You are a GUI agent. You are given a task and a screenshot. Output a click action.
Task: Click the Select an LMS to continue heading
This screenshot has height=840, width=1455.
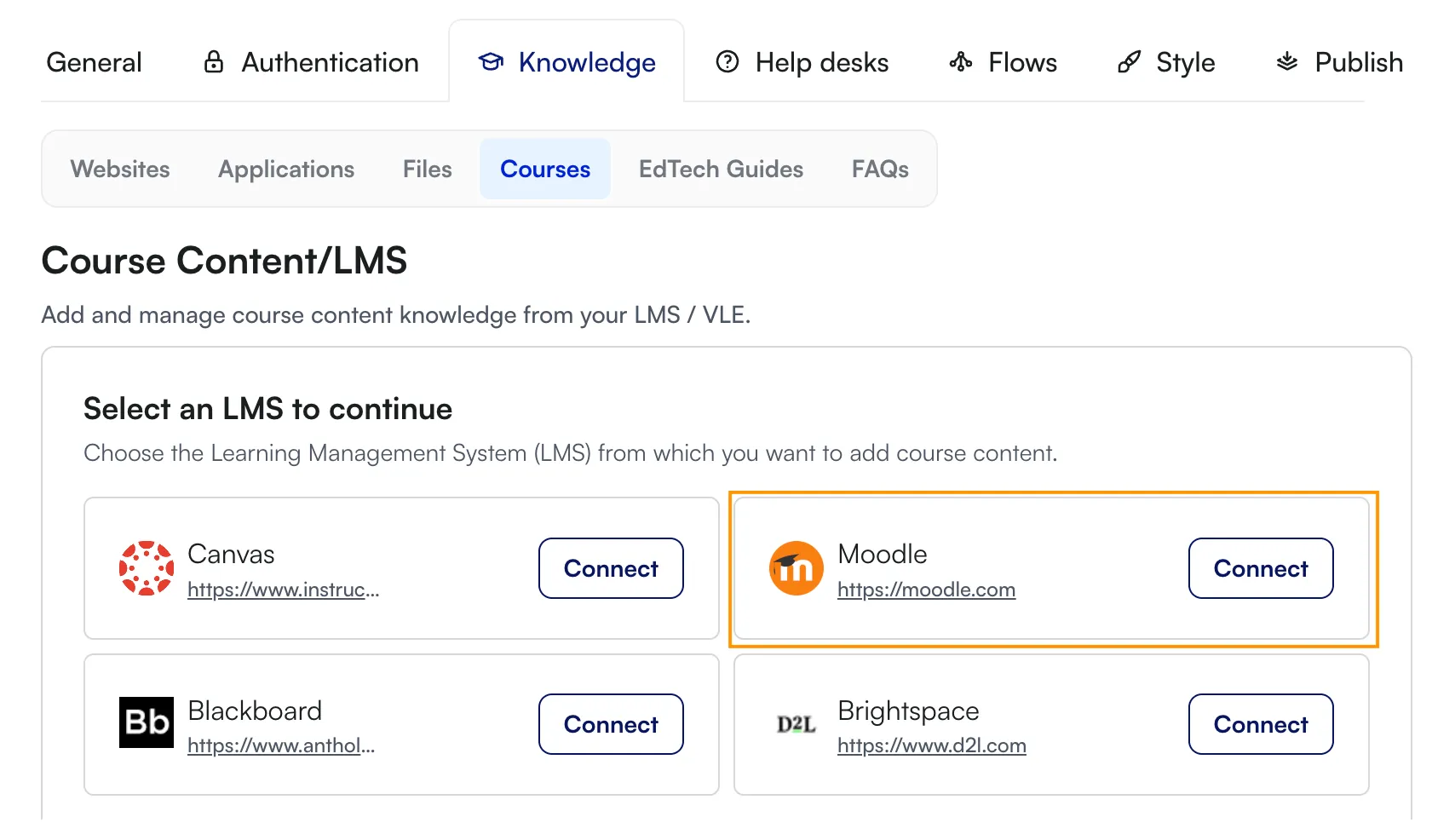coord(267,409)
